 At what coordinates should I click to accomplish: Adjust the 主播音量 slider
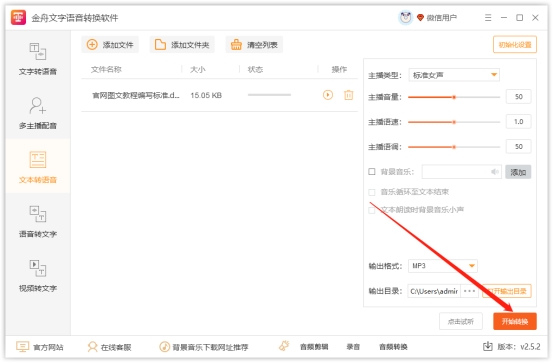[x=454, y=97]
